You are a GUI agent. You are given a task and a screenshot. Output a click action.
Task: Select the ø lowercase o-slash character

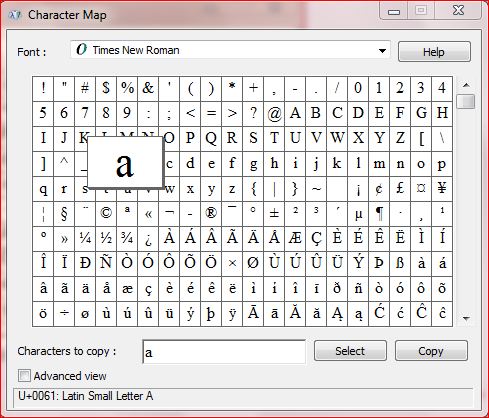[x=85, y=313]
